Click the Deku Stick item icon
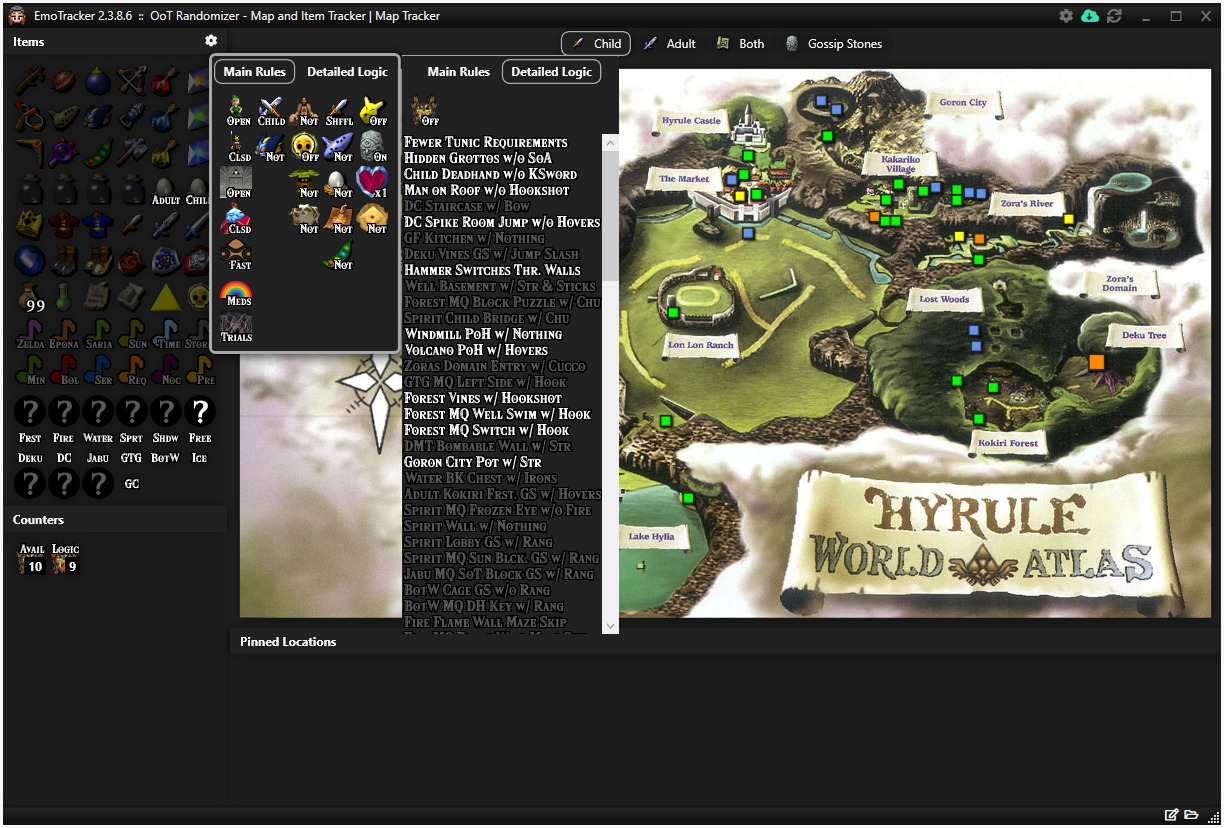Screen dimensions: 1224x828 [x=30, y=80]
